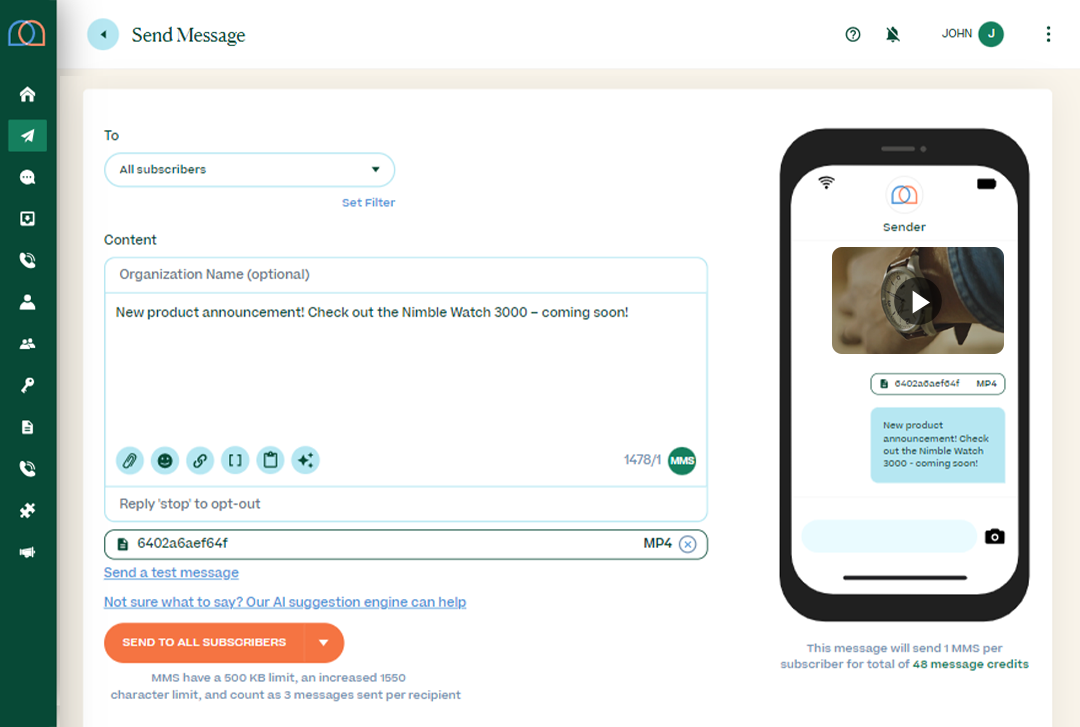The width and height of the screenshot is (1080, 727).
Task: Click the paperclip attach file icon
Action: coord(129,461)
